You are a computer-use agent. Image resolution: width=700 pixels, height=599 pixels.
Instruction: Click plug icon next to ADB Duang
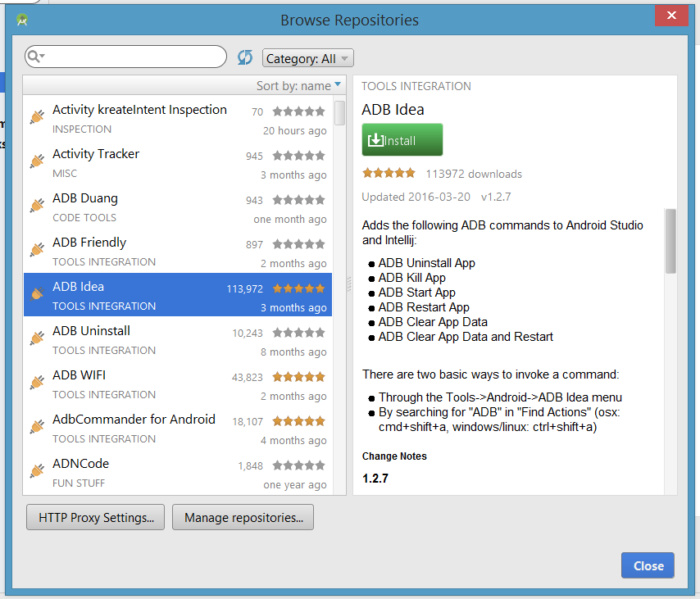click(38, 205)
